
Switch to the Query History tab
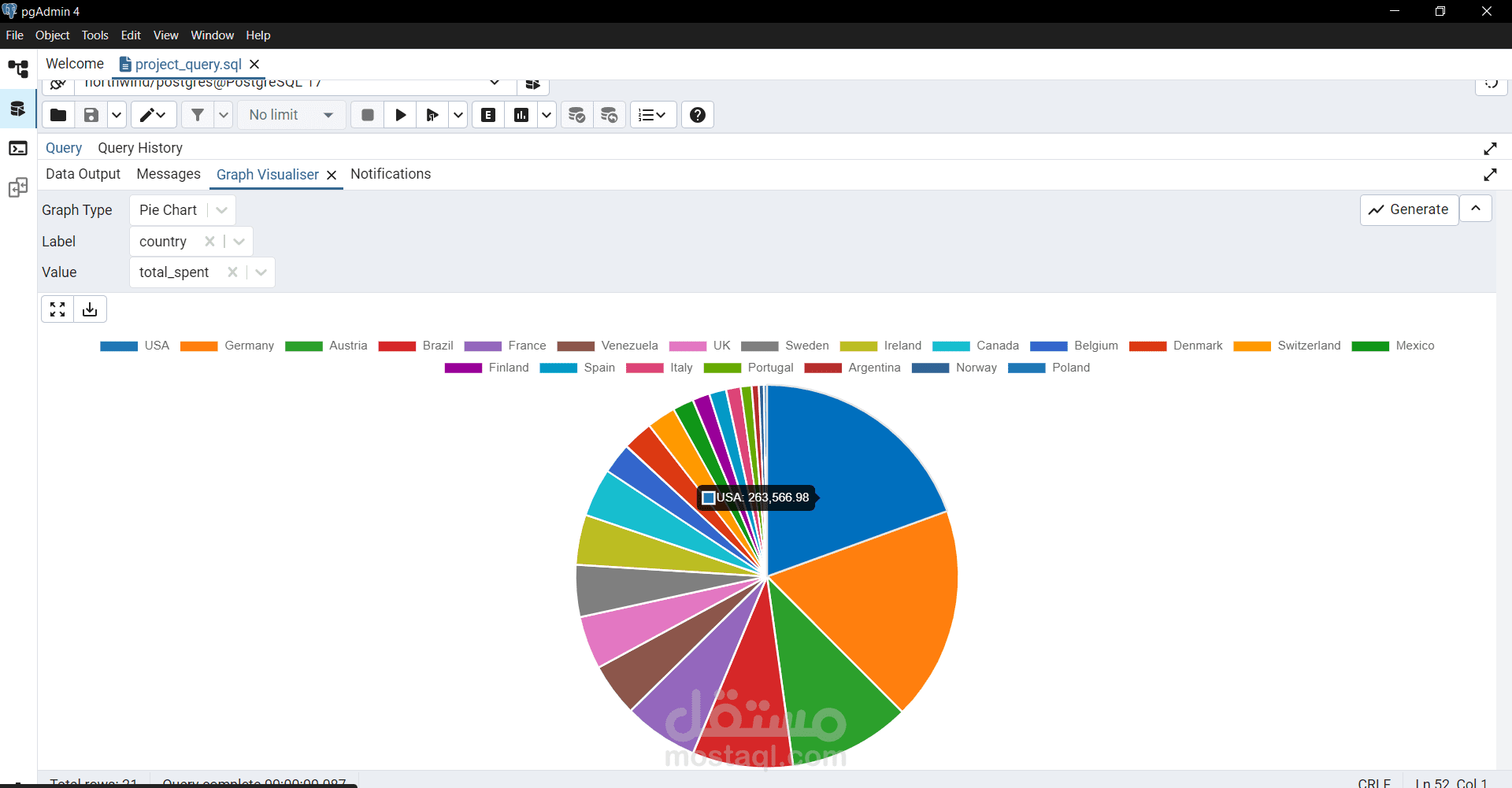140,148
